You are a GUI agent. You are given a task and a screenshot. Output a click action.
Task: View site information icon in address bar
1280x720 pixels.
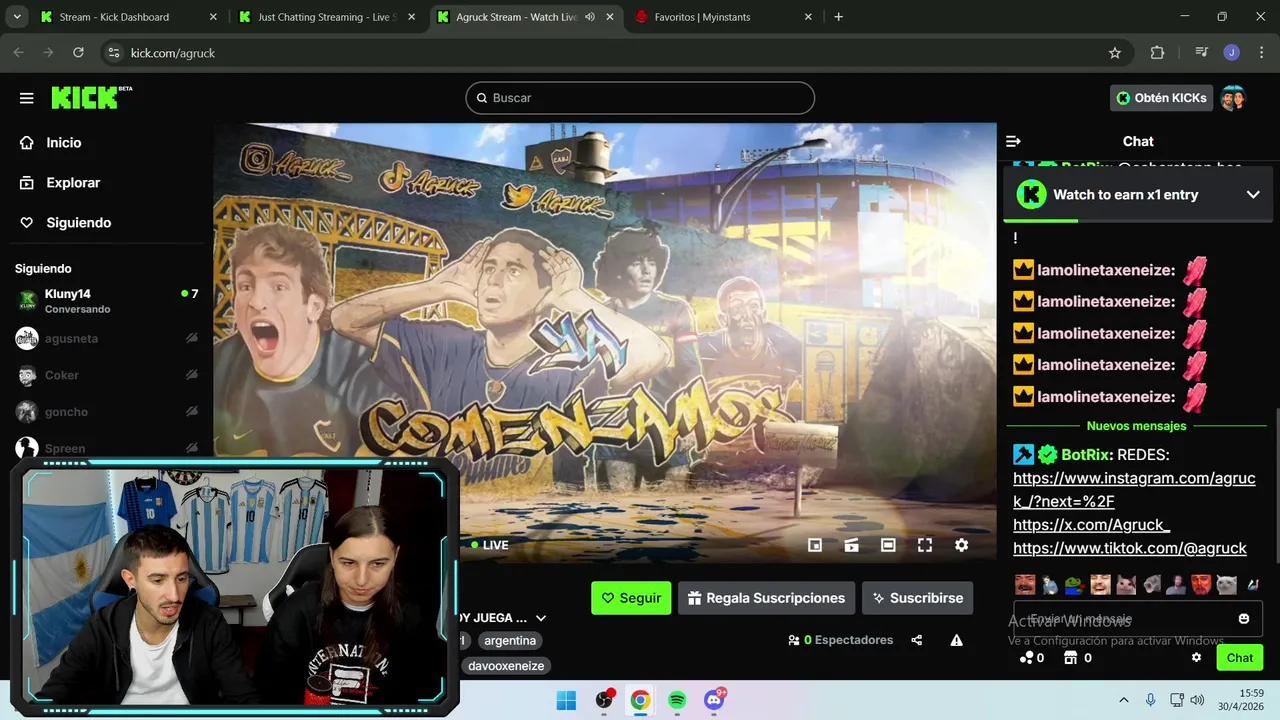pos(114,53)
